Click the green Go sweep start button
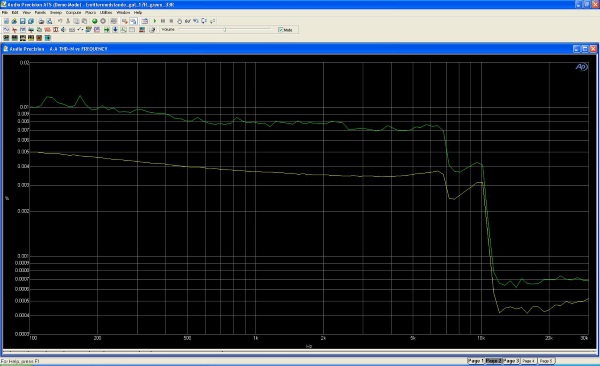Image resolution: width=600 pixels, height=366 pixels. click(x=95, y=21)
